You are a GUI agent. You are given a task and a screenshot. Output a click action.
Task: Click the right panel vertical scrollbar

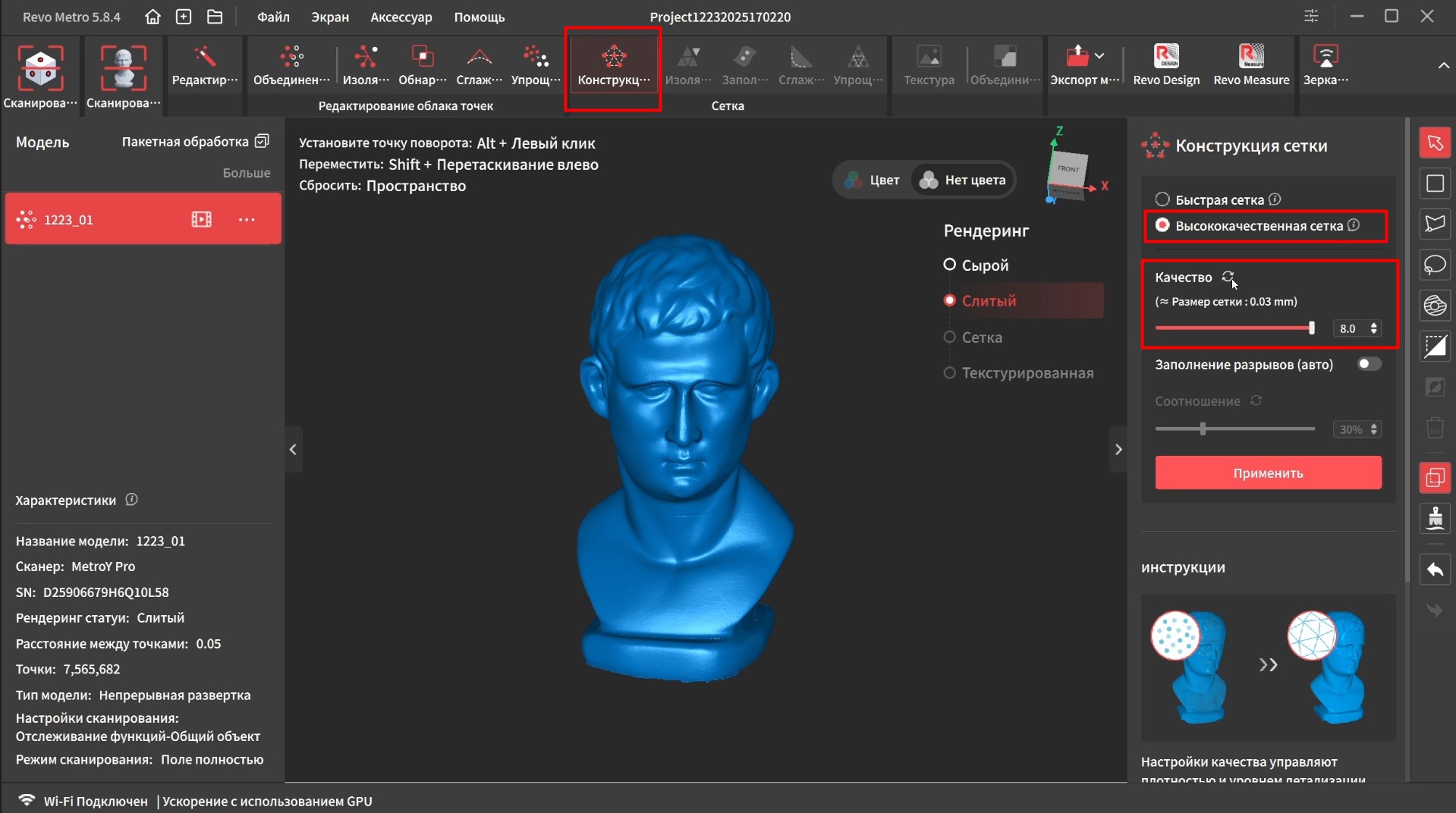[1408, 351]
